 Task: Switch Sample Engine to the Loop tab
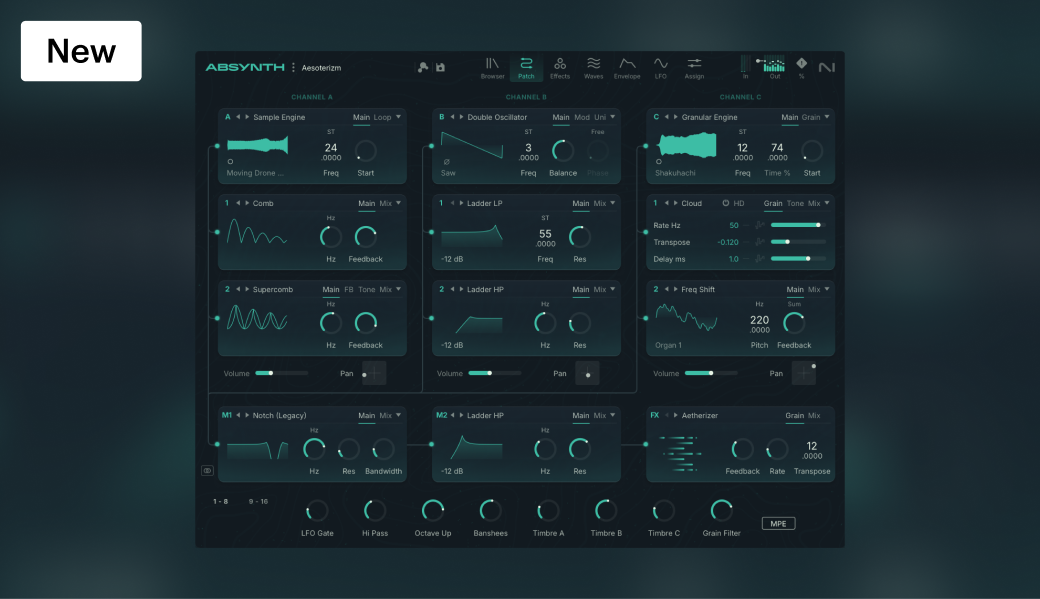(382, 117)
